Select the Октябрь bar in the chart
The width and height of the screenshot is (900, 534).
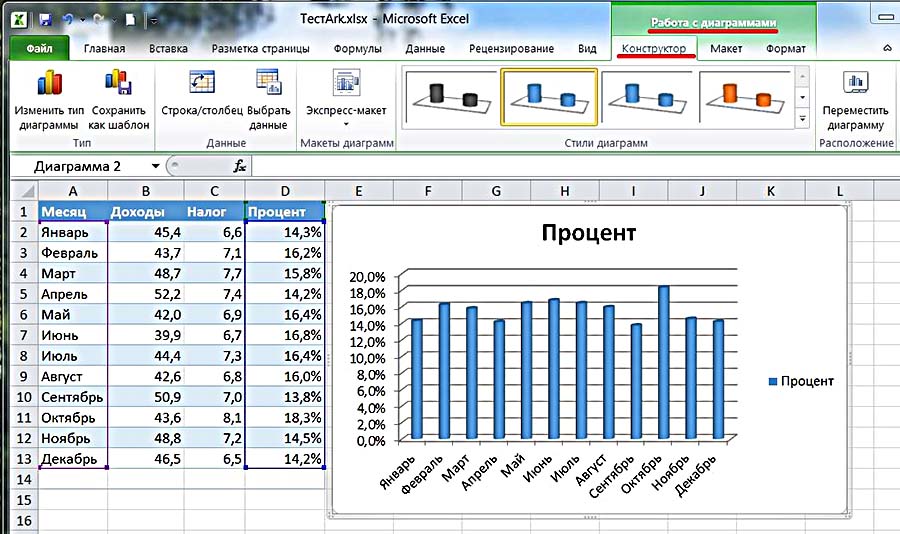(664, 363)
